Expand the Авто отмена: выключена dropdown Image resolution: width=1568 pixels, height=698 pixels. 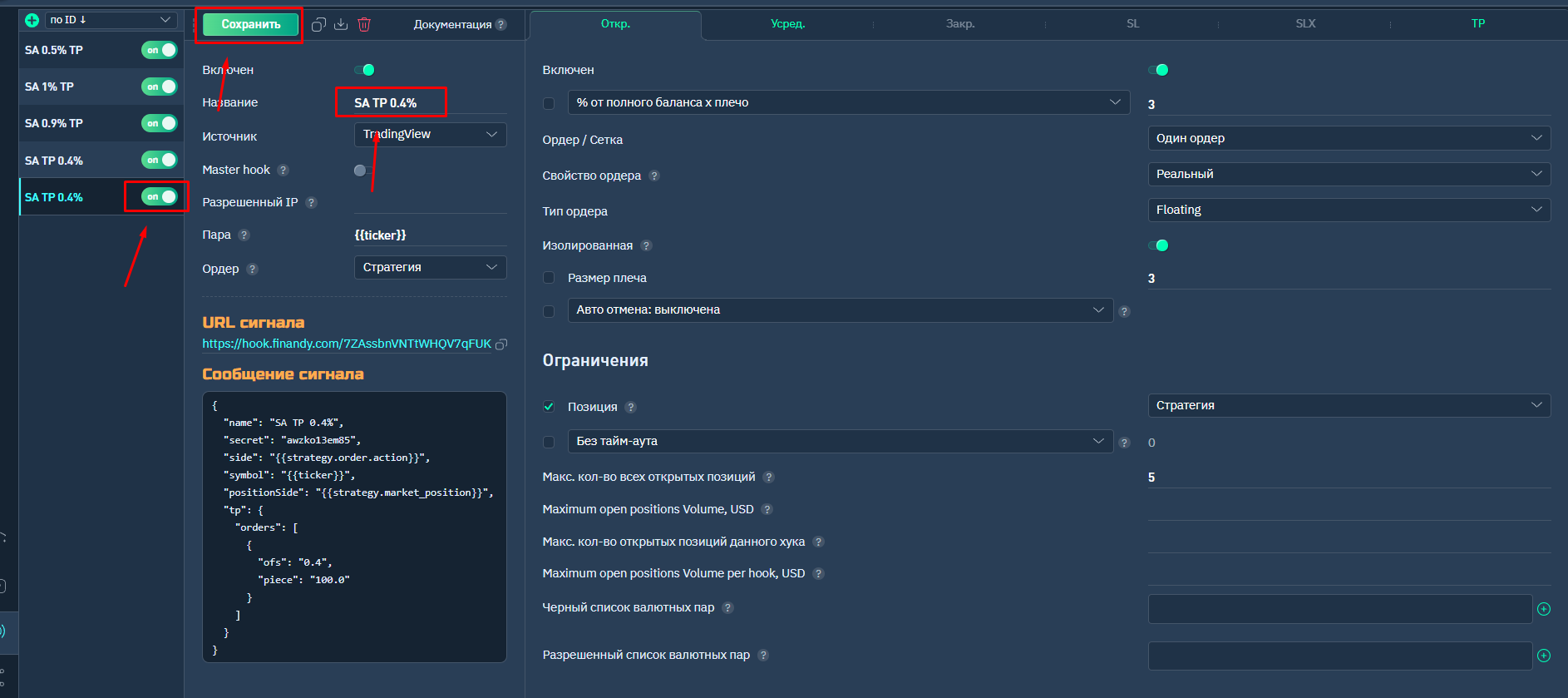pyautogui.click(x=841, y=309)
